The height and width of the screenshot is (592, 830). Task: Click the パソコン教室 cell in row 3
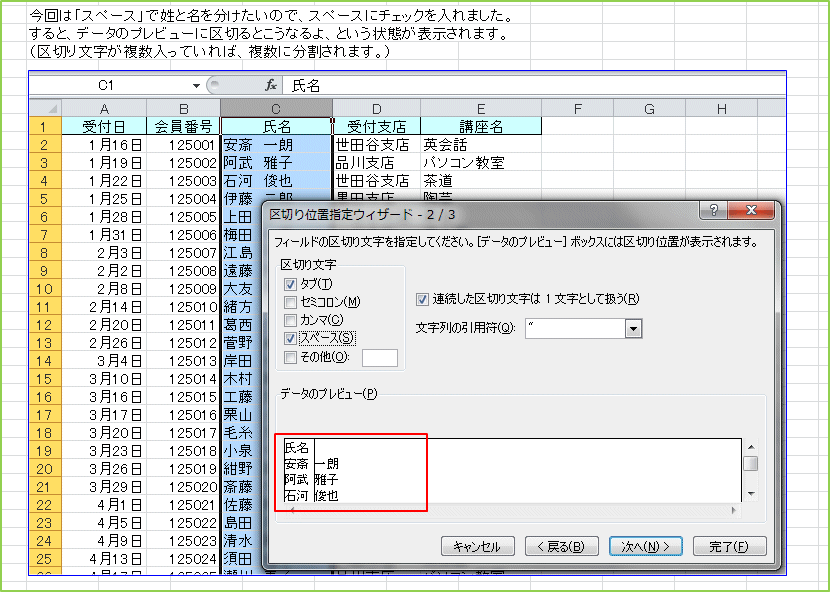[x=481, y=163]
